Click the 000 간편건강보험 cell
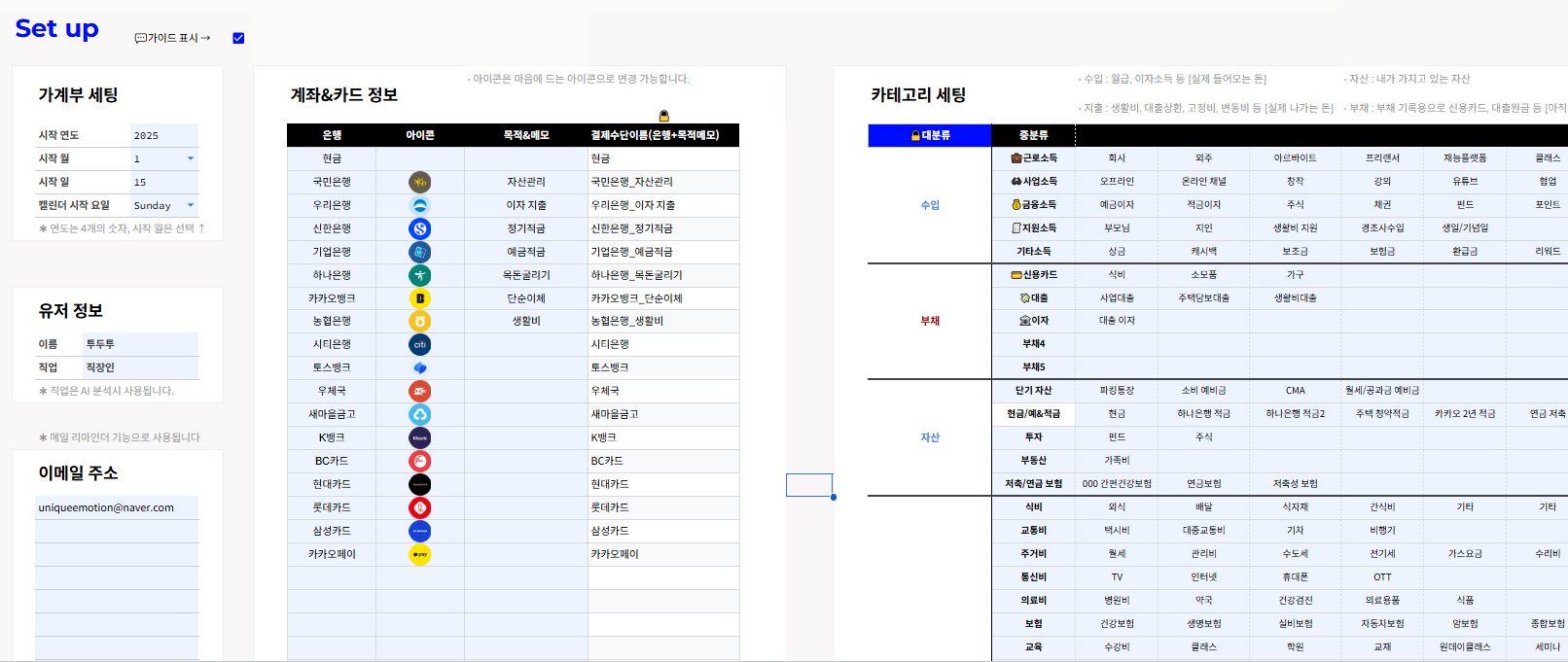Screen dimensions: 1568x662 (1117, 484)
